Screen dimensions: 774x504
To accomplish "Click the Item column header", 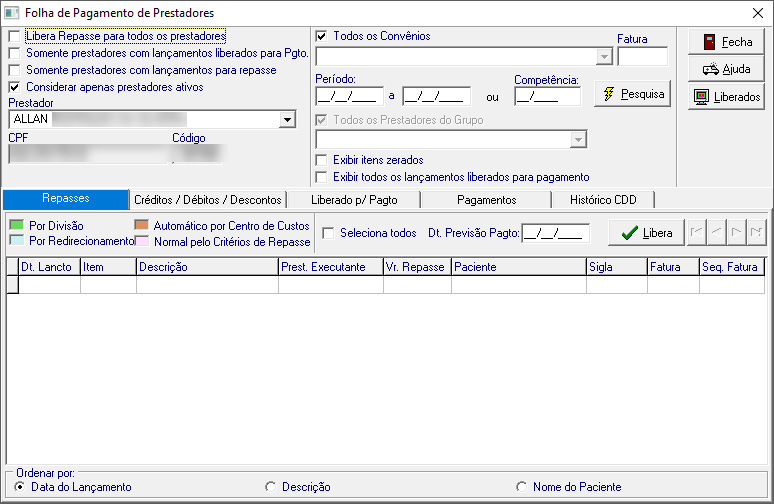I will (x=108, y=267).
